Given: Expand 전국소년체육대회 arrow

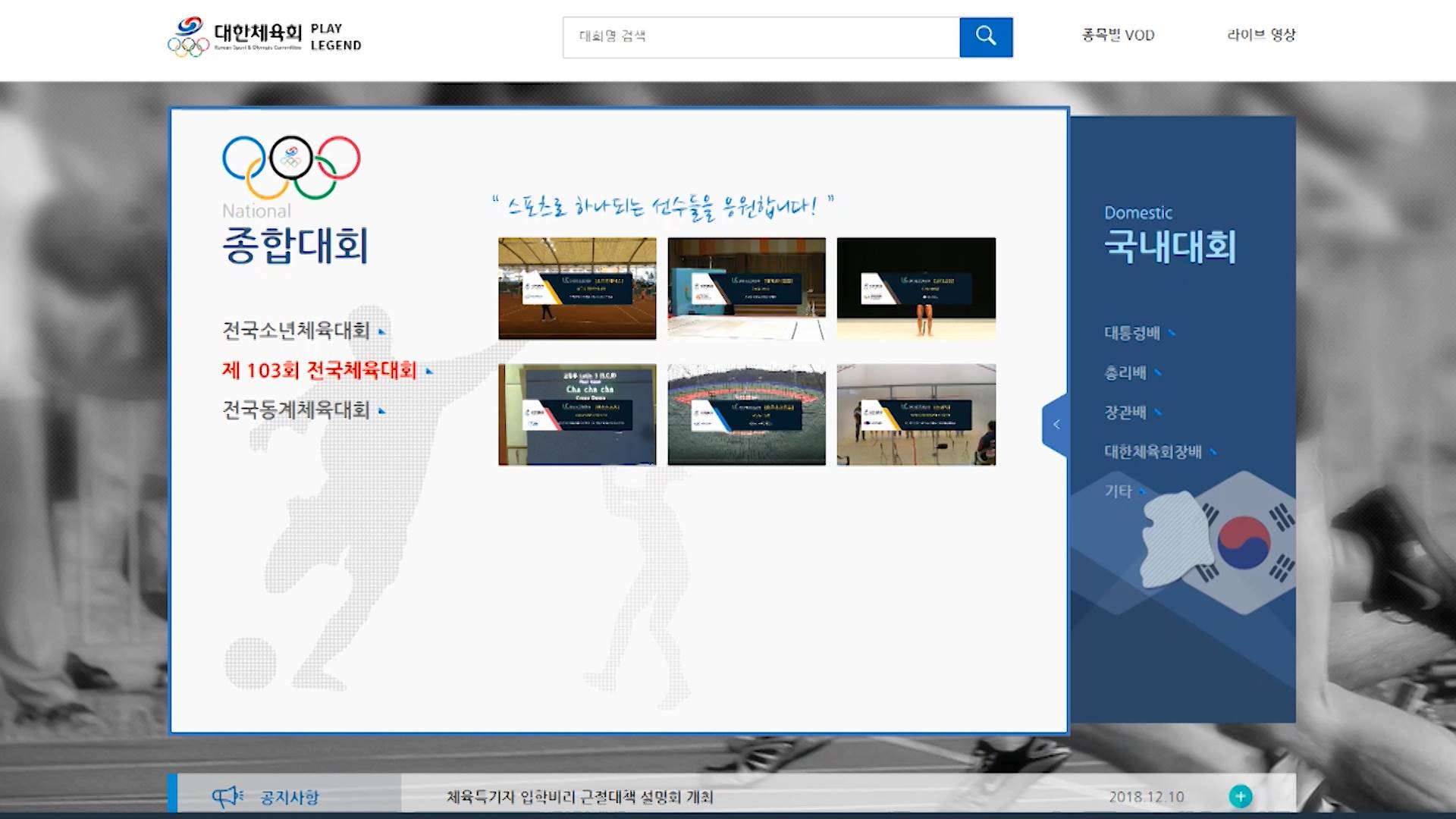Looking at the screenshot, I should tap(382, 331).
